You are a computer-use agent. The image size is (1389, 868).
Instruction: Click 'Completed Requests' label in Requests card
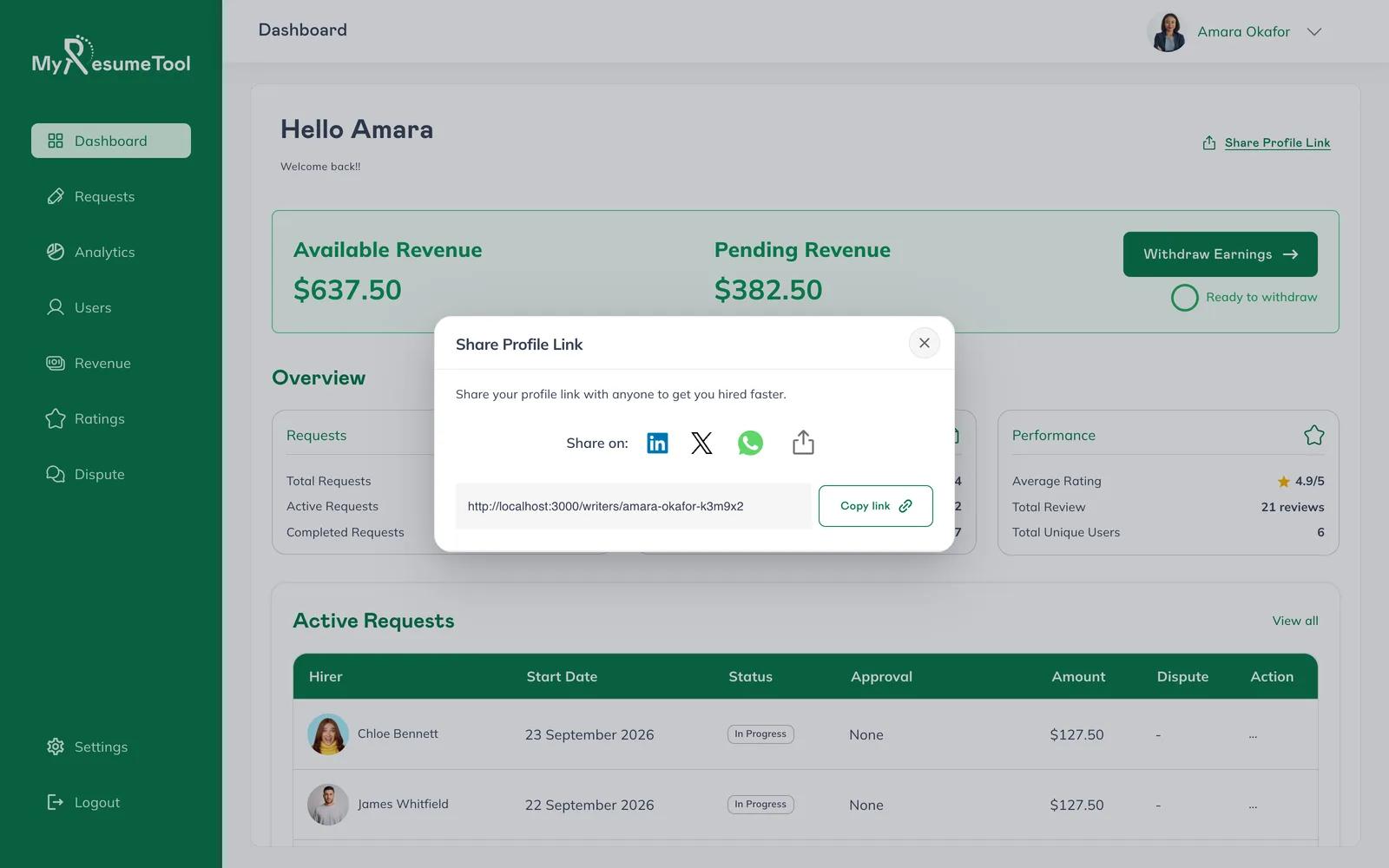click(x=346, y=532)
